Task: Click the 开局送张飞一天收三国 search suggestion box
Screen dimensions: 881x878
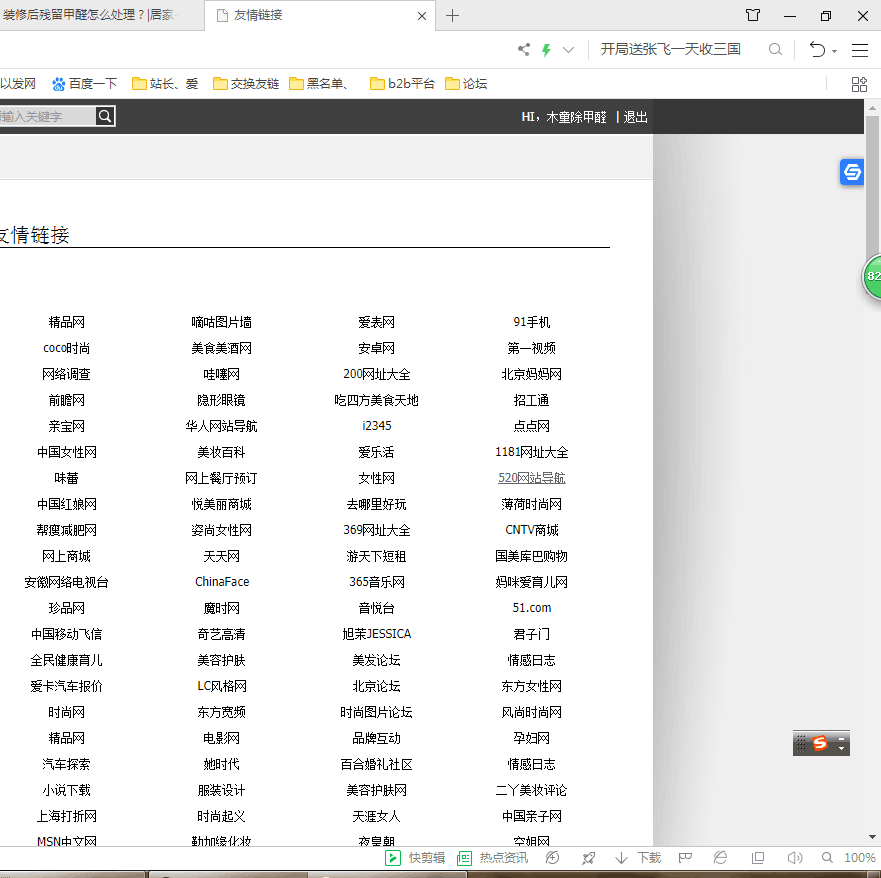Action: pyautogui.click(x=670, y=49)
